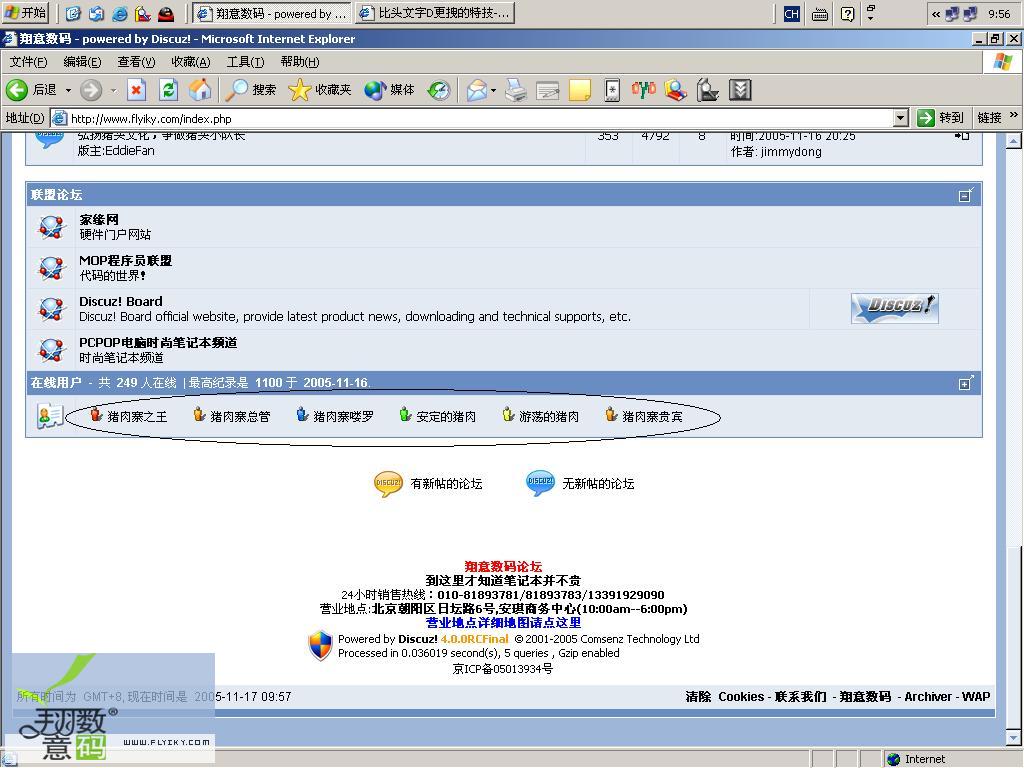
Task: Click the 转到 Go button
Action: click(x=940, y=118)
